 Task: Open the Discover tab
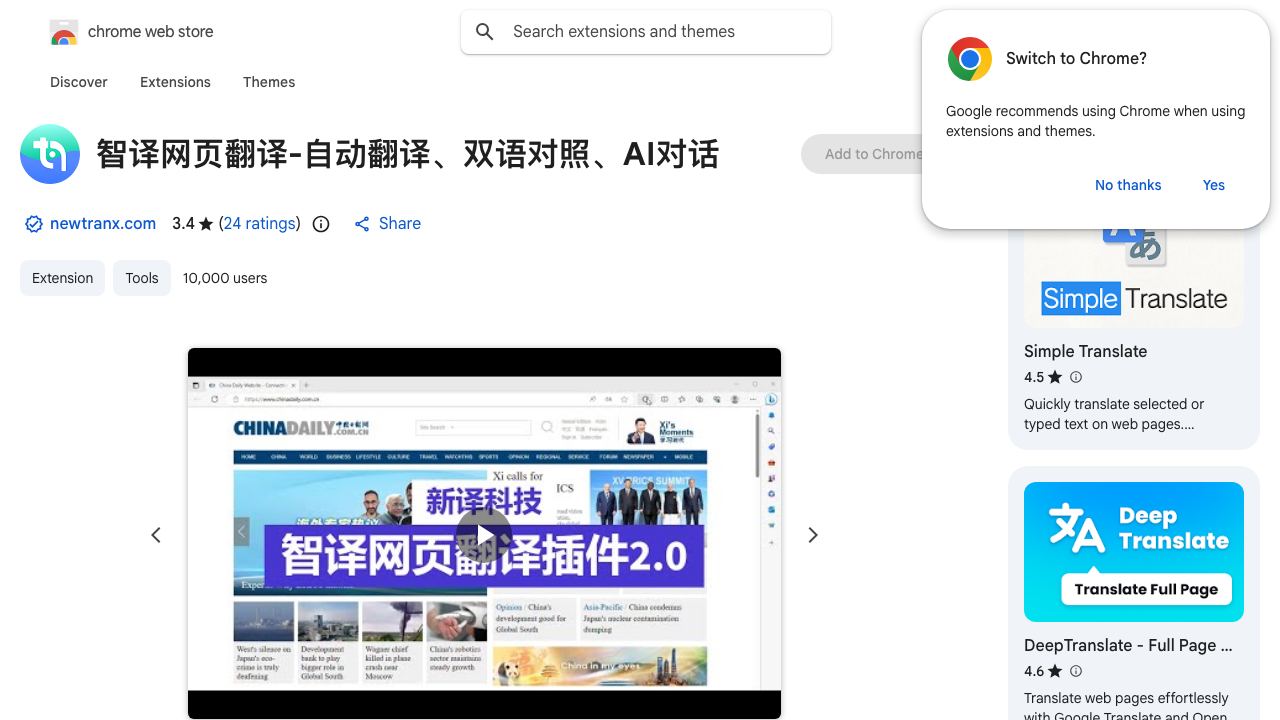pyautogui.click(x=79, y=82)
